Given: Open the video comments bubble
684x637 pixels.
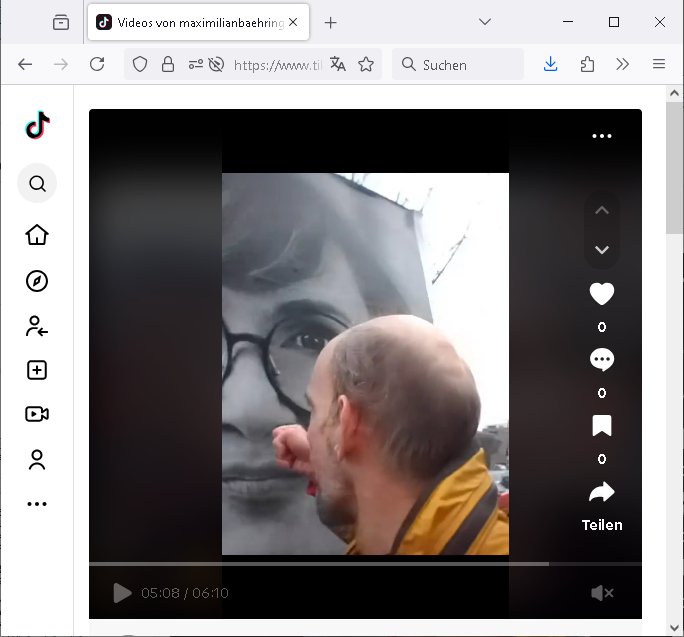Looking at the screenshot, I should pos(601,360).
